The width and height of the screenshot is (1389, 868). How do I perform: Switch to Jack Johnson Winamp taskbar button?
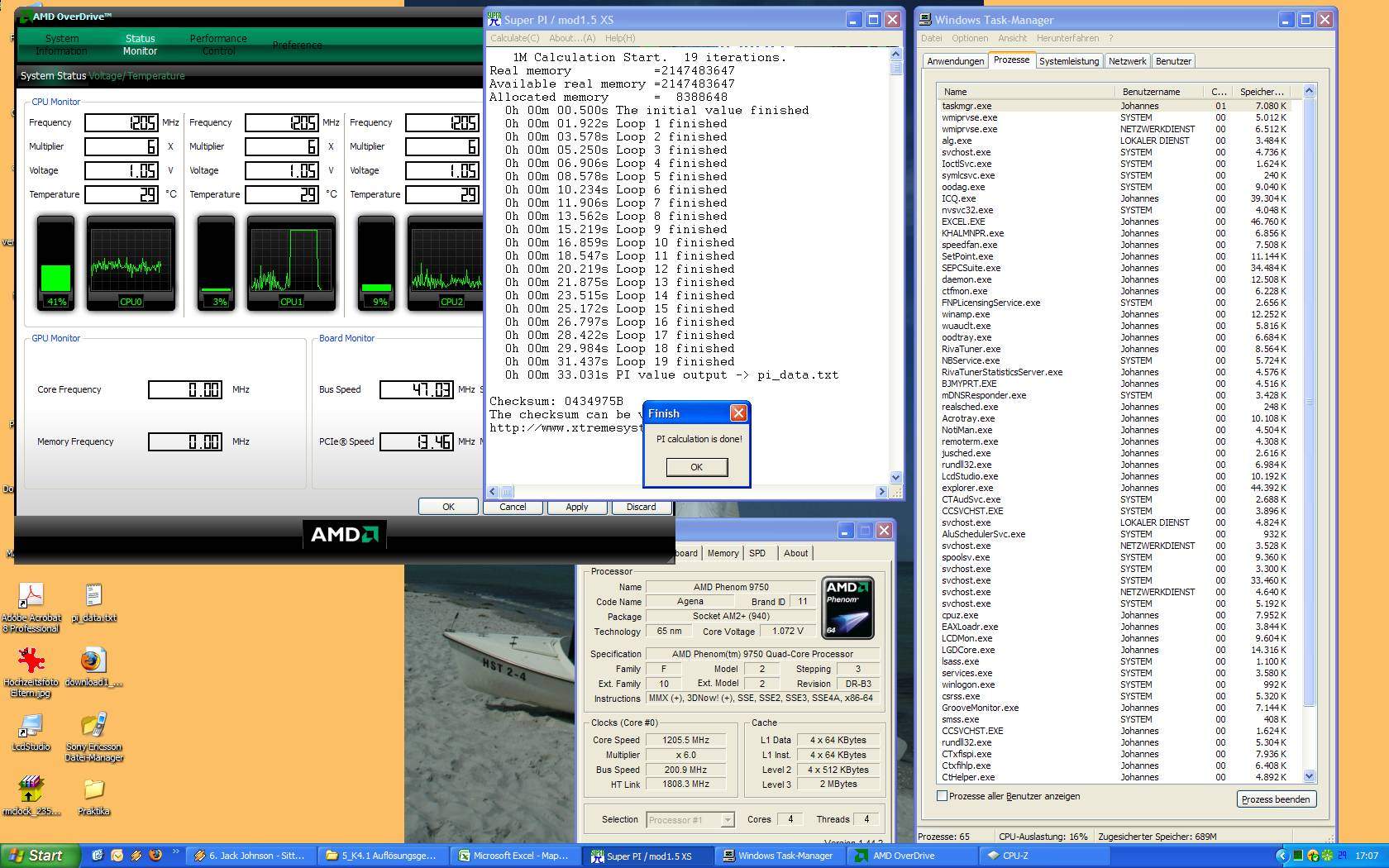[250, 856]
